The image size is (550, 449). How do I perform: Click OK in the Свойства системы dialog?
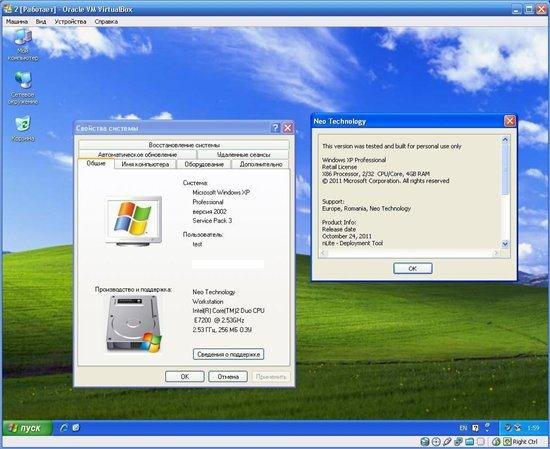click(185, 376)
